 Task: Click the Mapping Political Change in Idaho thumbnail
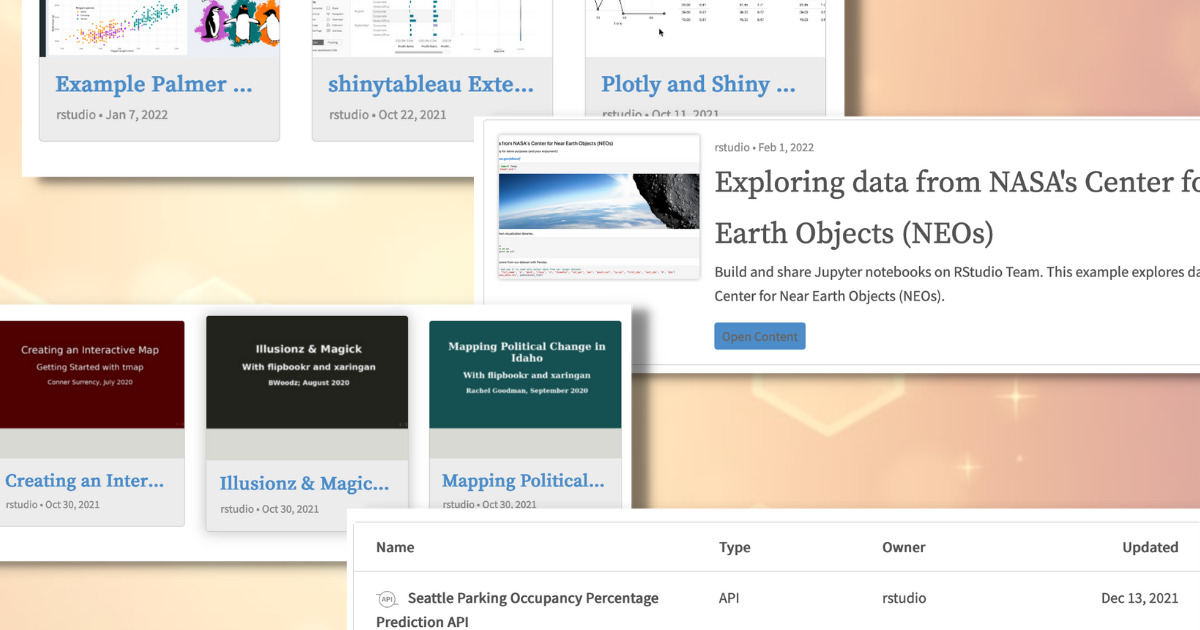(x=525, y=374)
